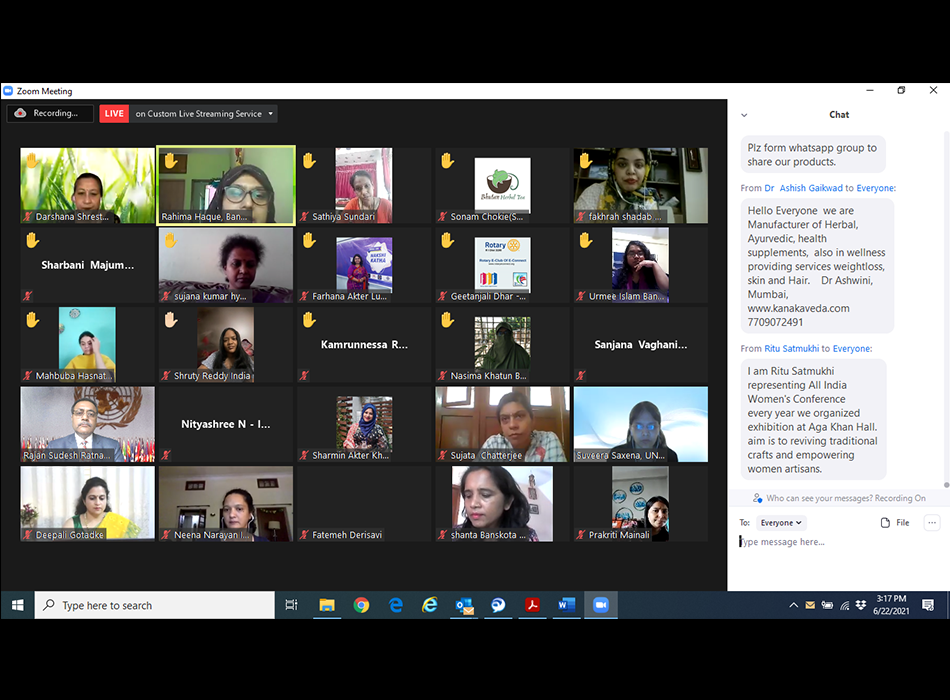The width and height of the screenshot is (950, 700).
Task: Click raised hand icon on Nasima Khatun's tile
Action: click(x=447, y=319)
